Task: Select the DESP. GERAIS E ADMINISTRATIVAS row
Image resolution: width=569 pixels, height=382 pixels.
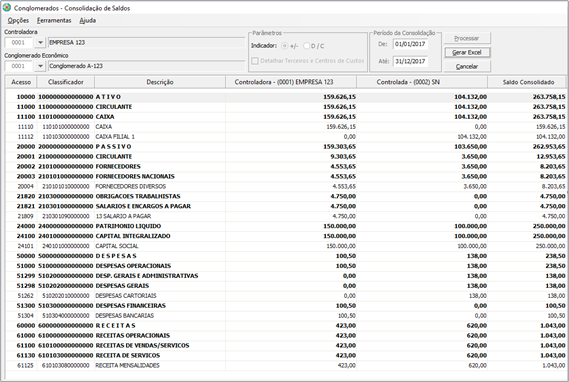Action: coord(286,276)
